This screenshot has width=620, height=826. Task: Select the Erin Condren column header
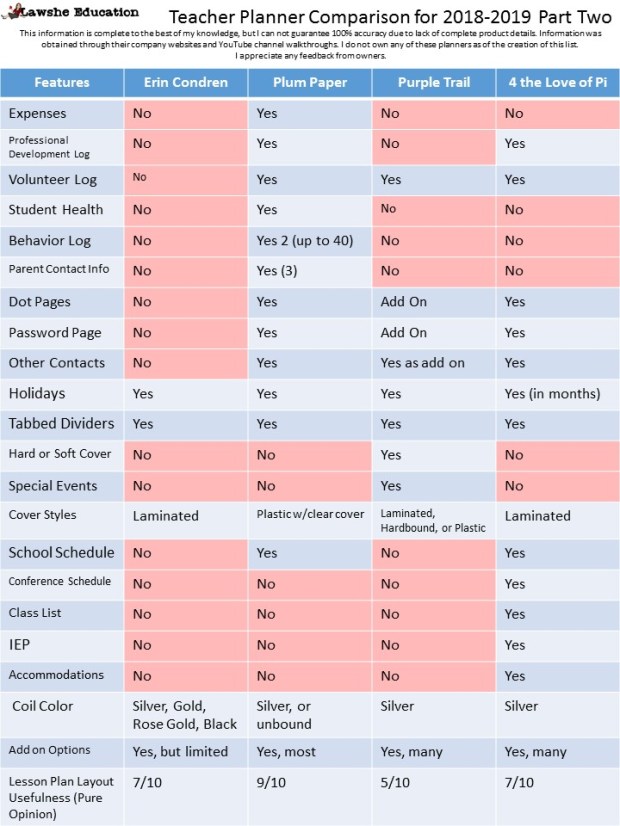pos(186,82)
